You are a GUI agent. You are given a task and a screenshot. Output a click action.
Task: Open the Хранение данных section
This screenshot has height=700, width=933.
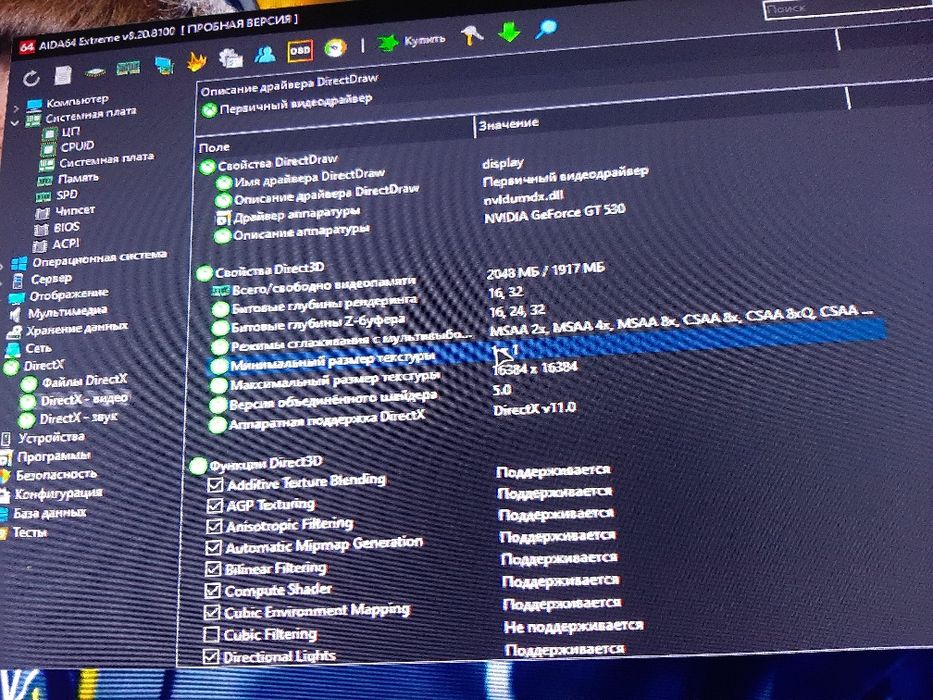click(x=77, y=329)
